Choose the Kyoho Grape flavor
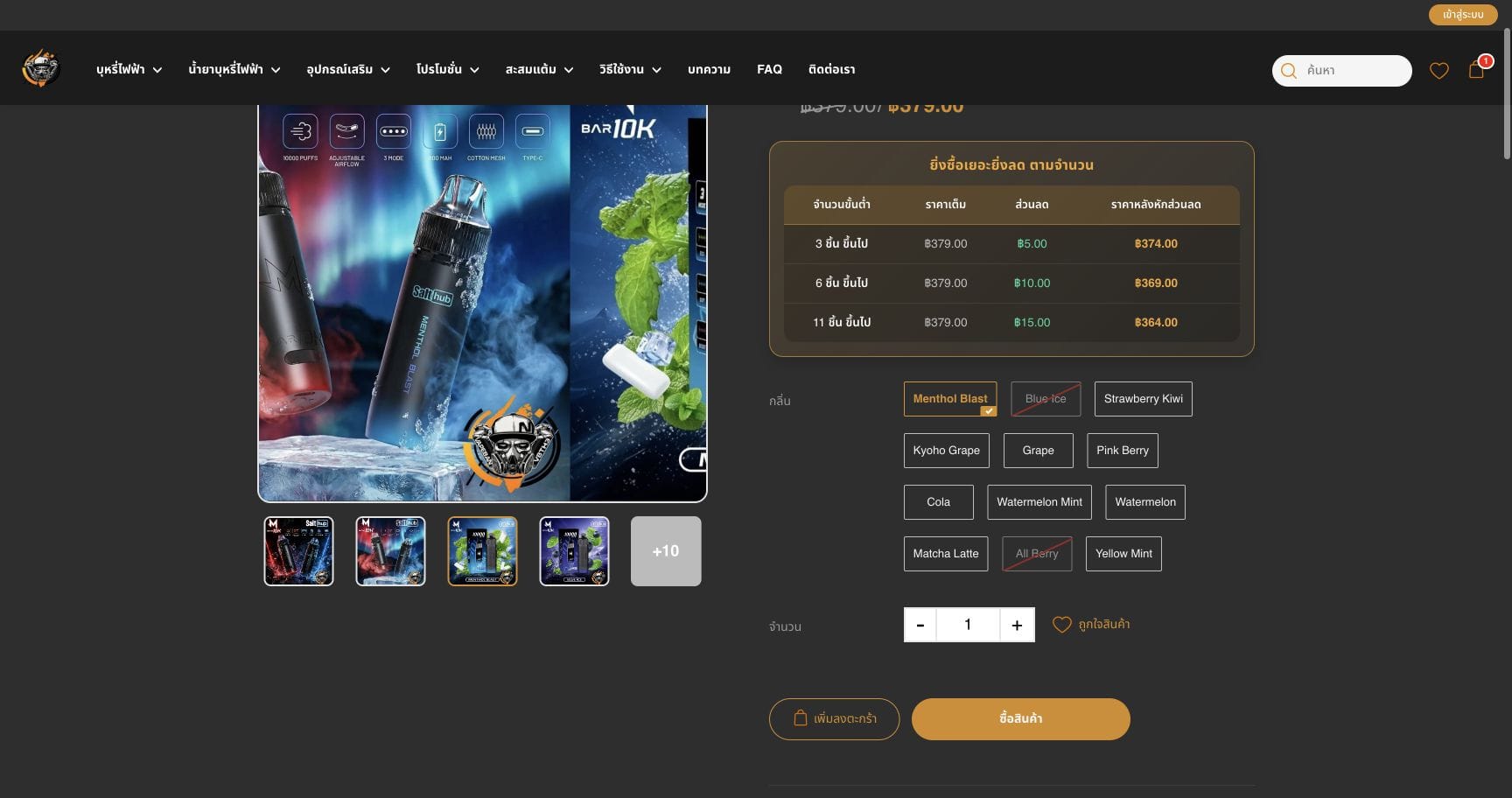1512x798 pixels. pyautogui.click(x=947, y=451)
